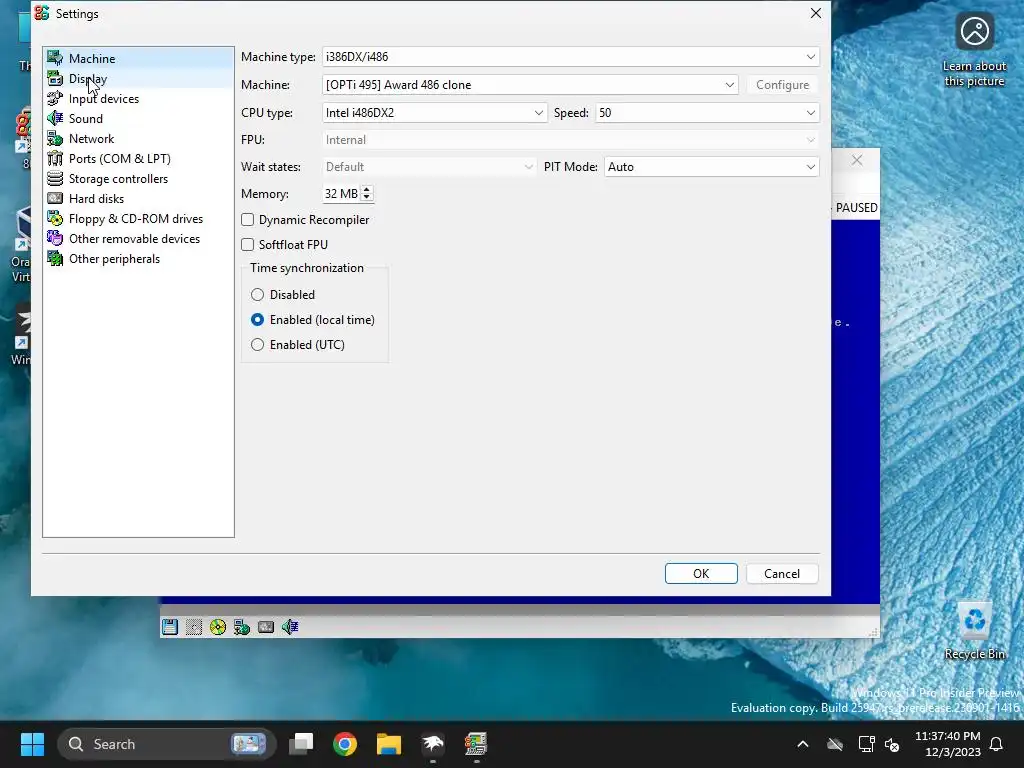The width and height of the screenshot is (1024, 768).
Task: Click the Storage controllers label
Action: pos(118,178)
